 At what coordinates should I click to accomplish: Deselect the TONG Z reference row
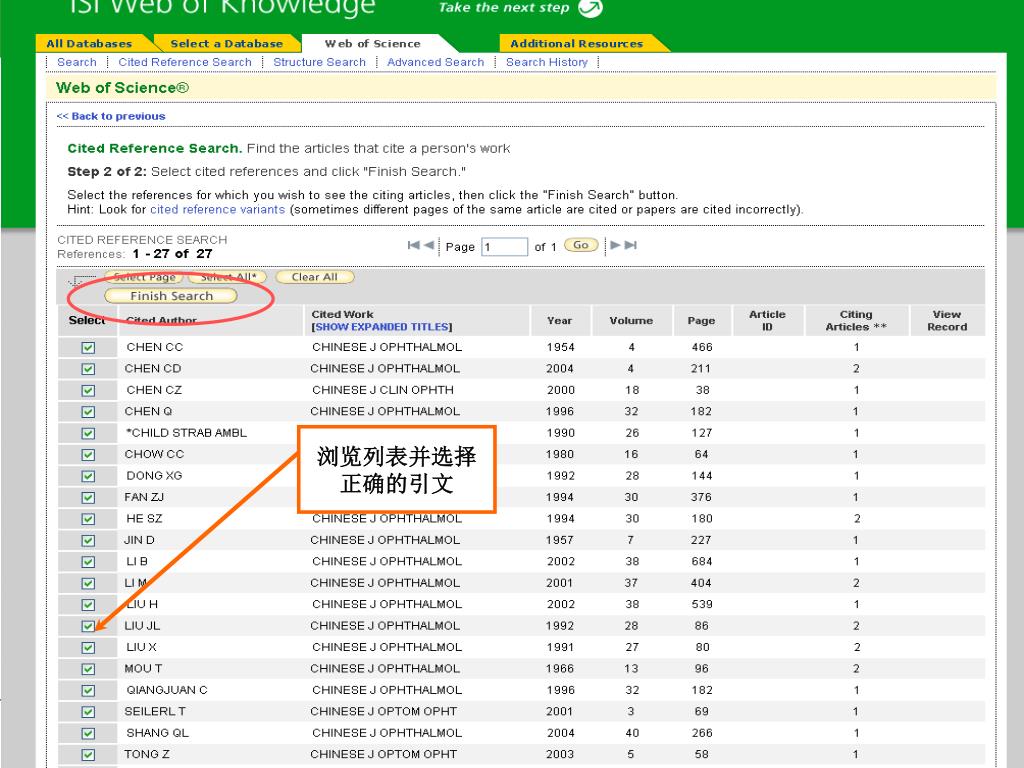coord(88,754)
